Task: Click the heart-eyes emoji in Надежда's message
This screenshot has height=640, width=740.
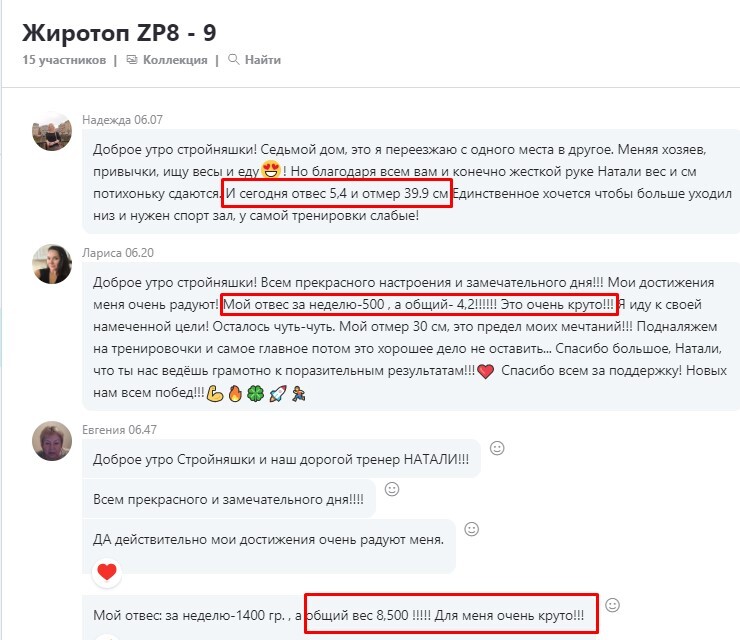Action: click(x=271, y=170)
